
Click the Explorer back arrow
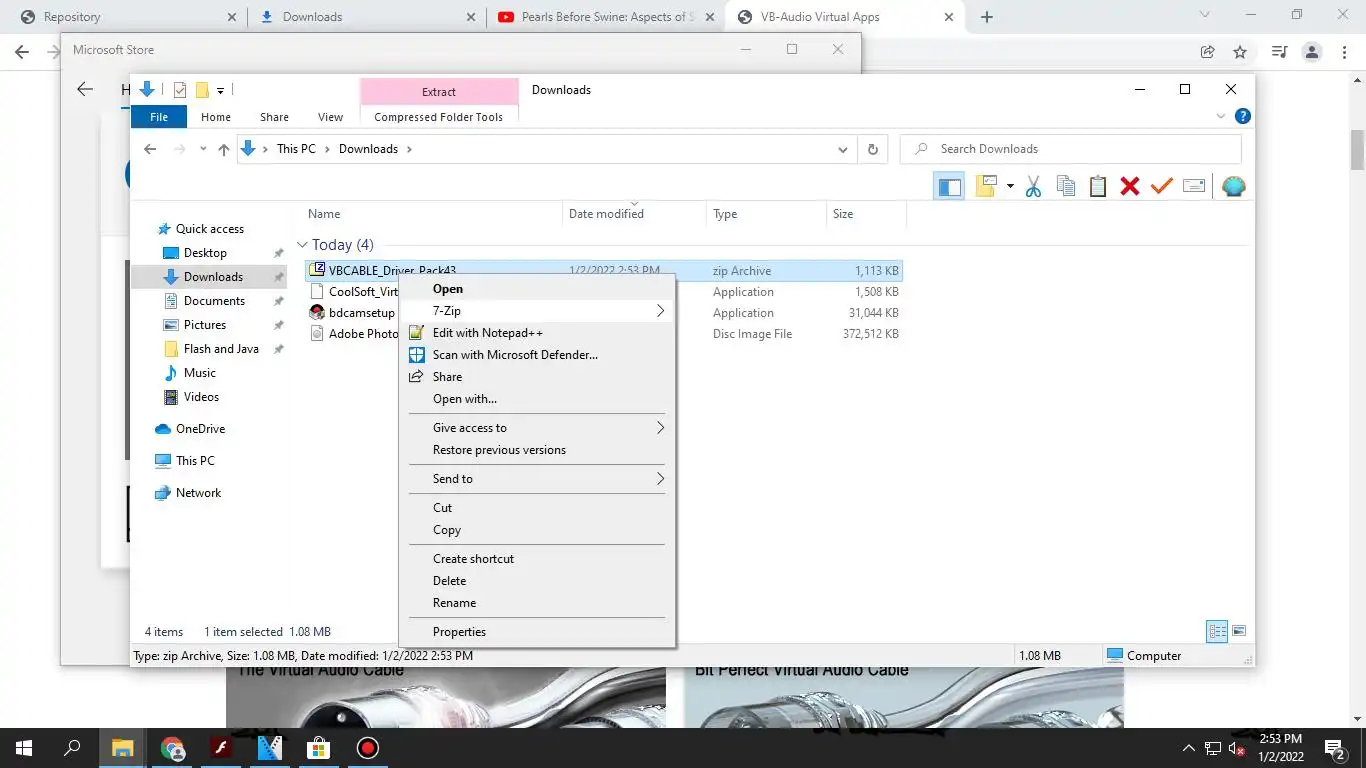coord(150,149)
